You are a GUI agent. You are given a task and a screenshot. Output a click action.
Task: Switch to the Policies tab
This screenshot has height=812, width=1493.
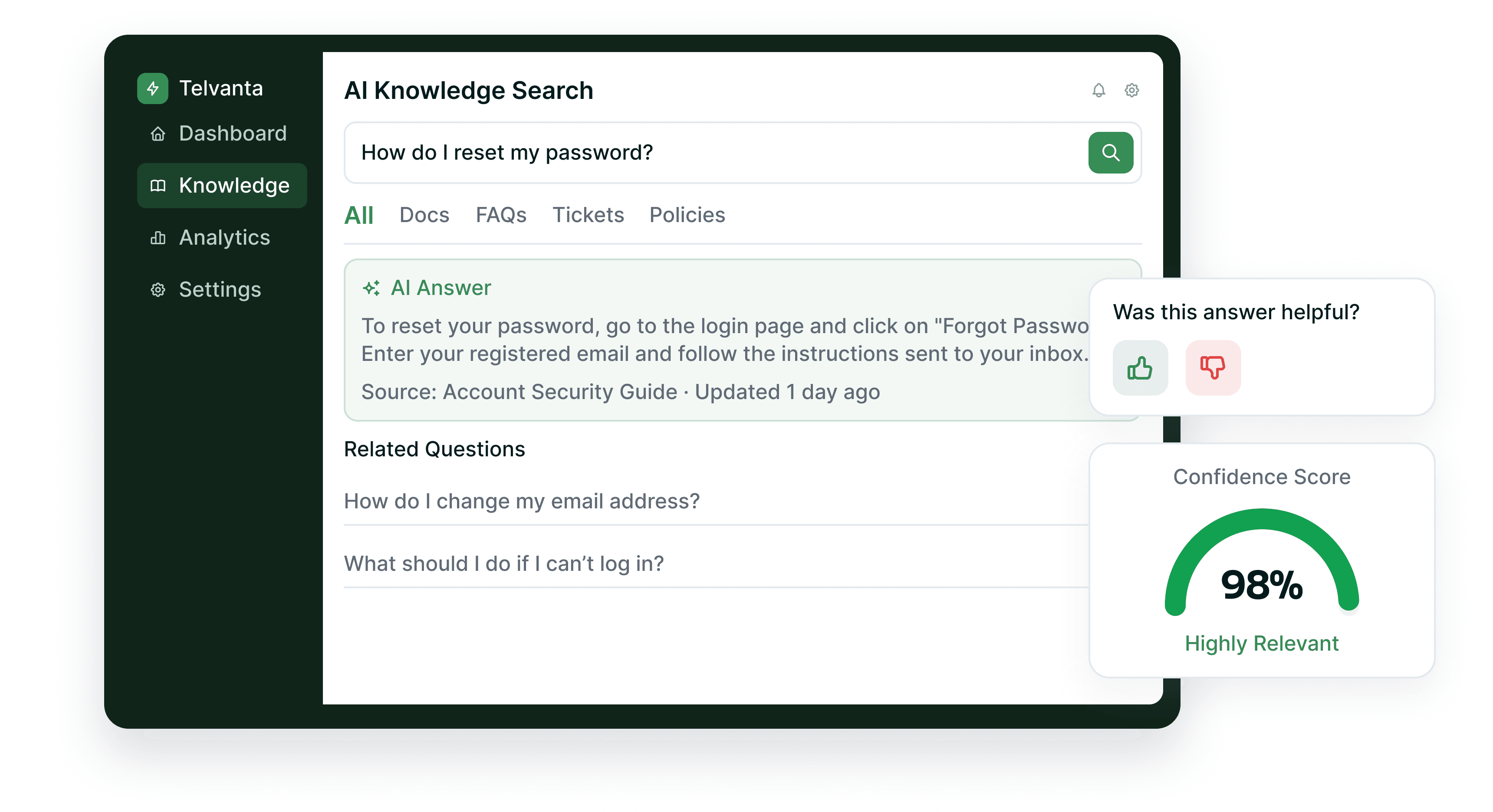click(687, 216)
